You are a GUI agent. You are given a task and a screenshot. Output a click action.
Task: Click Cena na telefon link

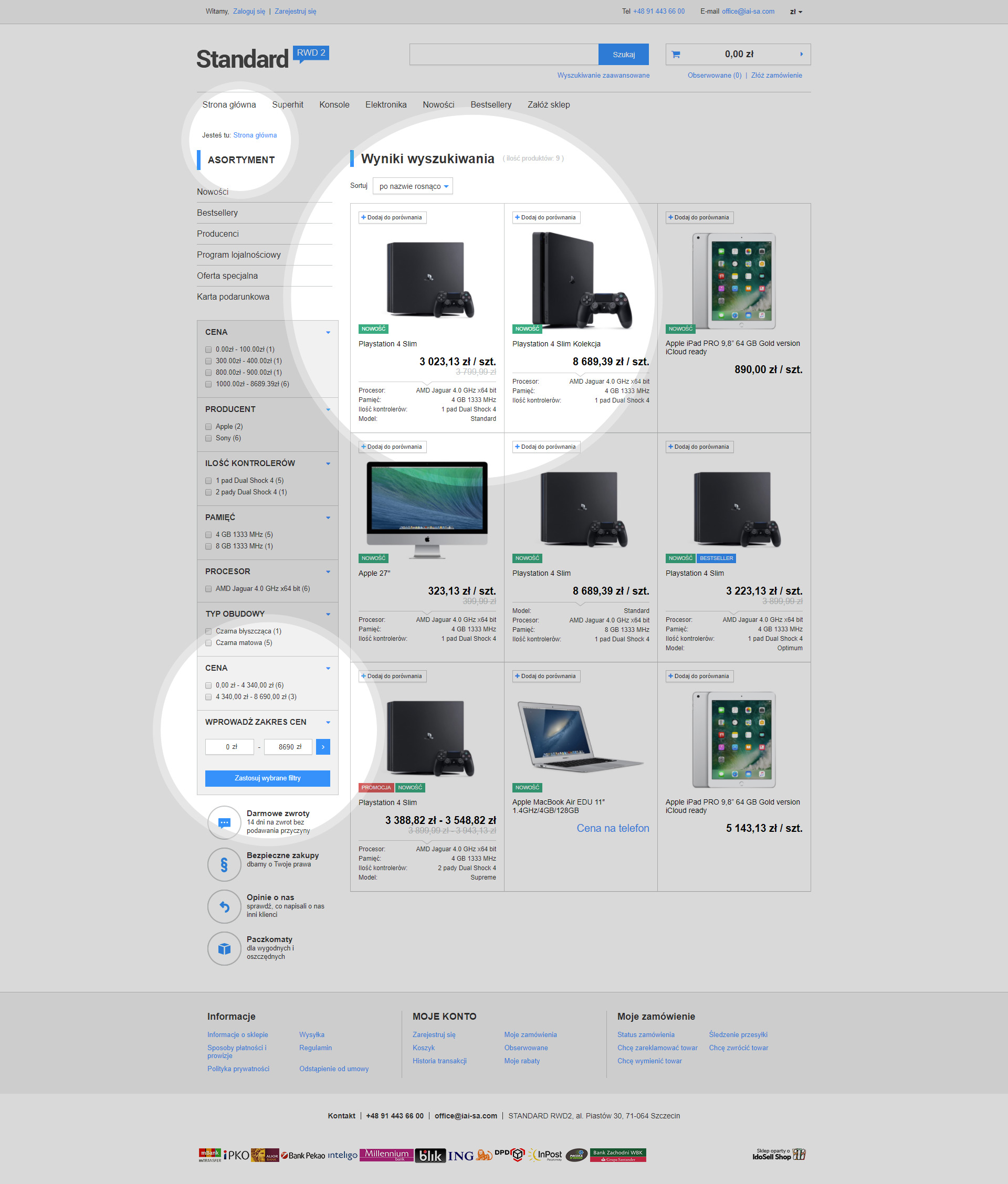(613, 828)
